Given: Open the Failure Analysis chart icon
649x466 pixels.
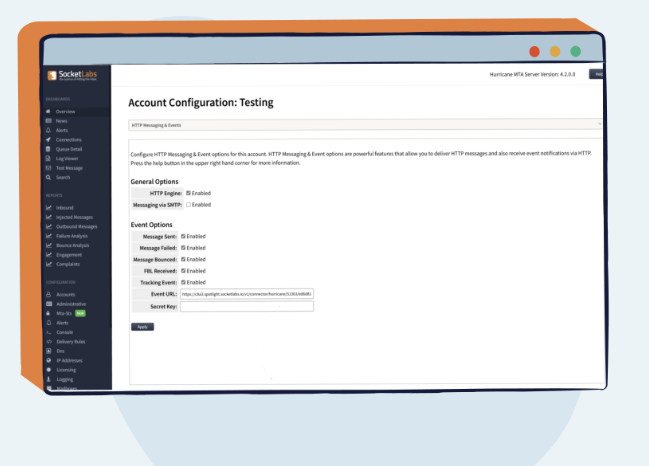Looking at the screenshot, I should 48,235.
